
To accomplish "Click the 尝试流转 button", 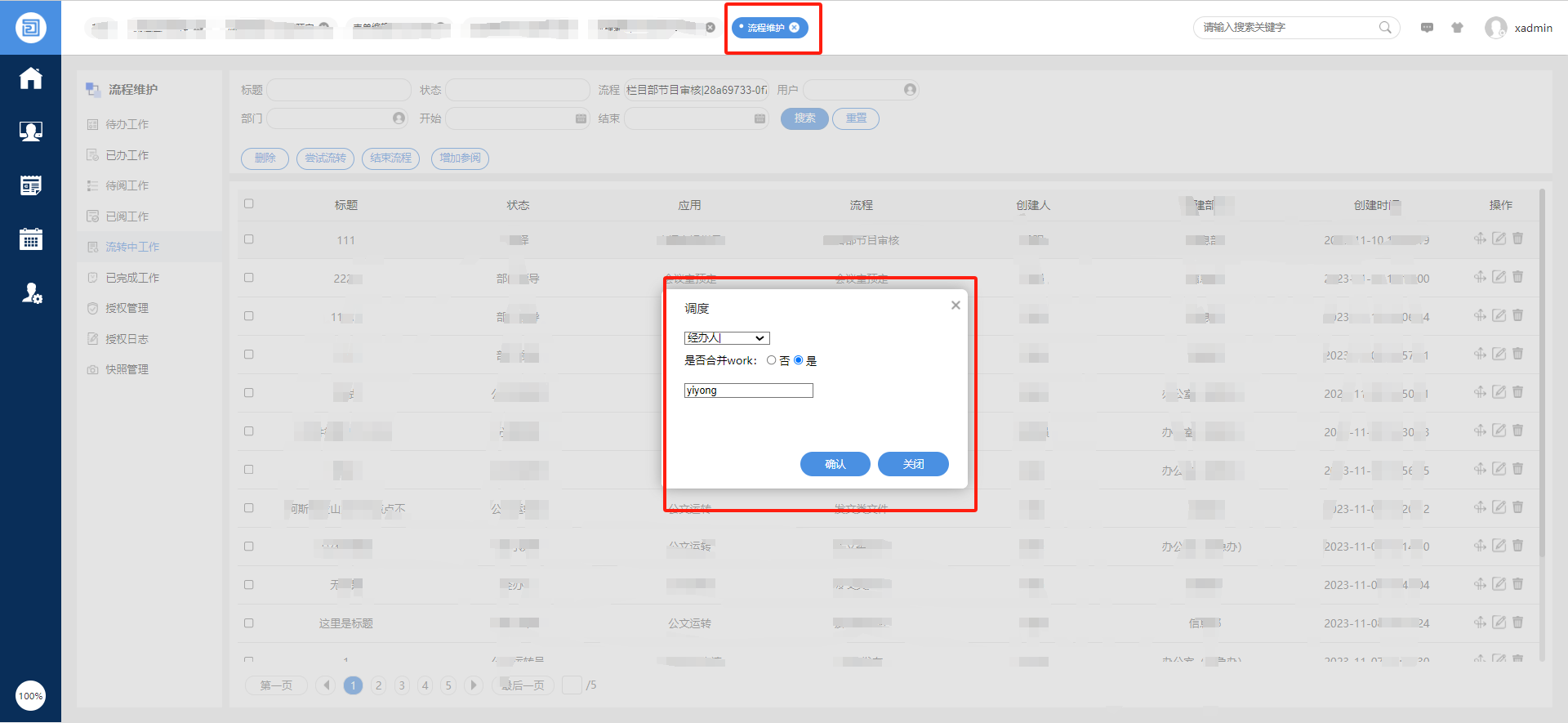I will 325,158.
